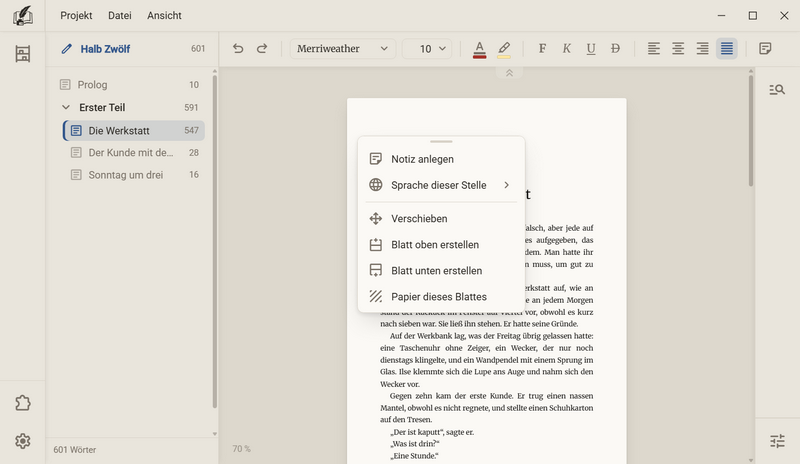This screenshot has width=800, height=464.
Task: Click the line „Der ist kaputt", sagte er.
Action: [x=432, y=432]
